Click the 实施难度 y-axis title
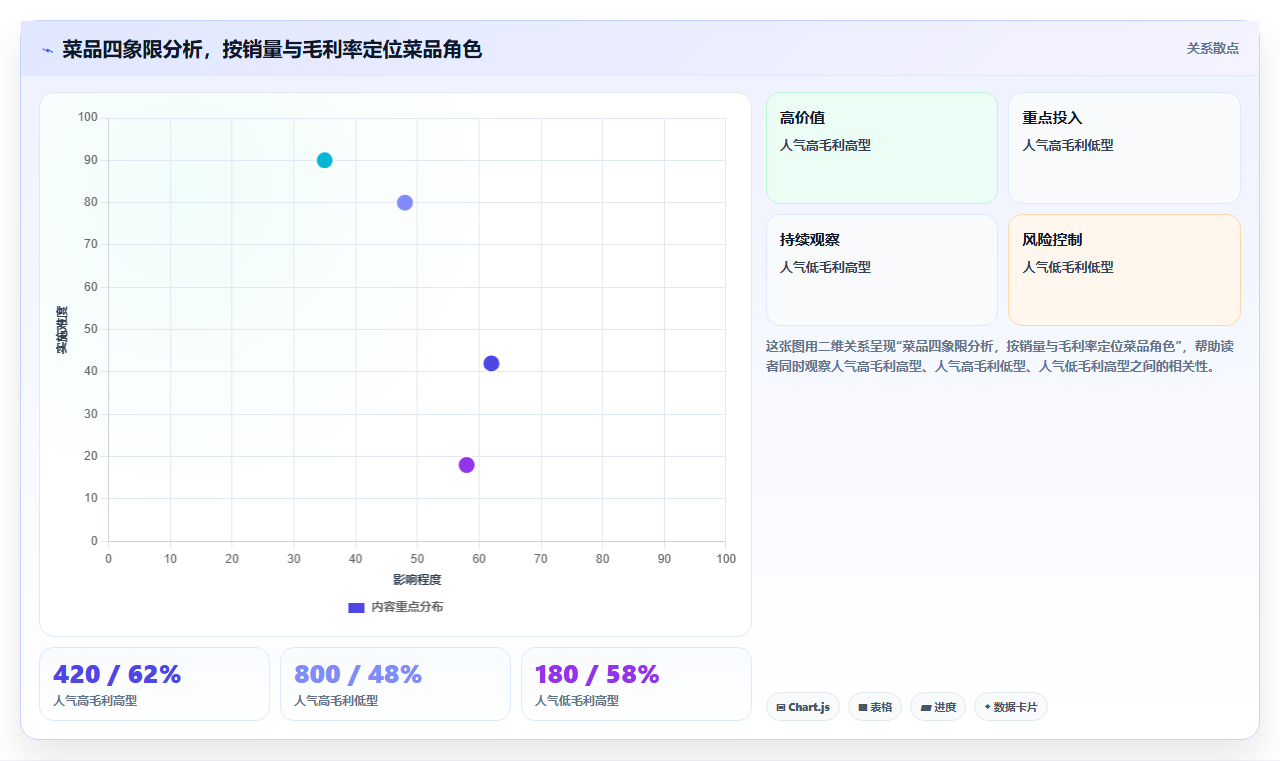This screenshot has width=1280, height=761. click(x=62, y=330)
